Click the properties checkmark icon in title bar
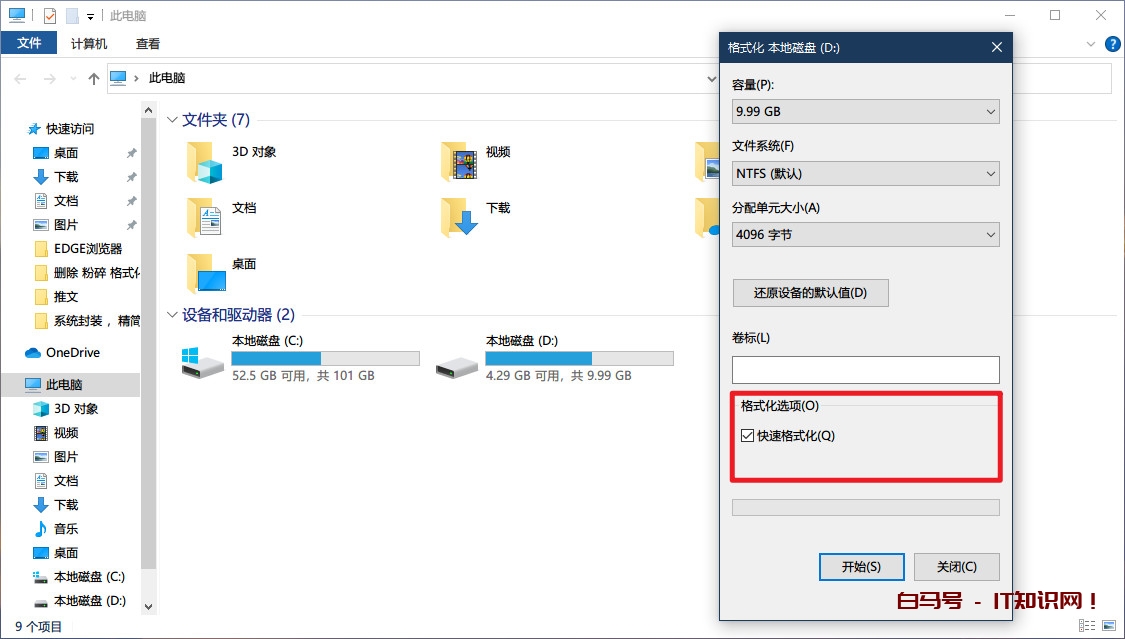The height and width of the screenshot is (639, 1125). coord(50,15)
